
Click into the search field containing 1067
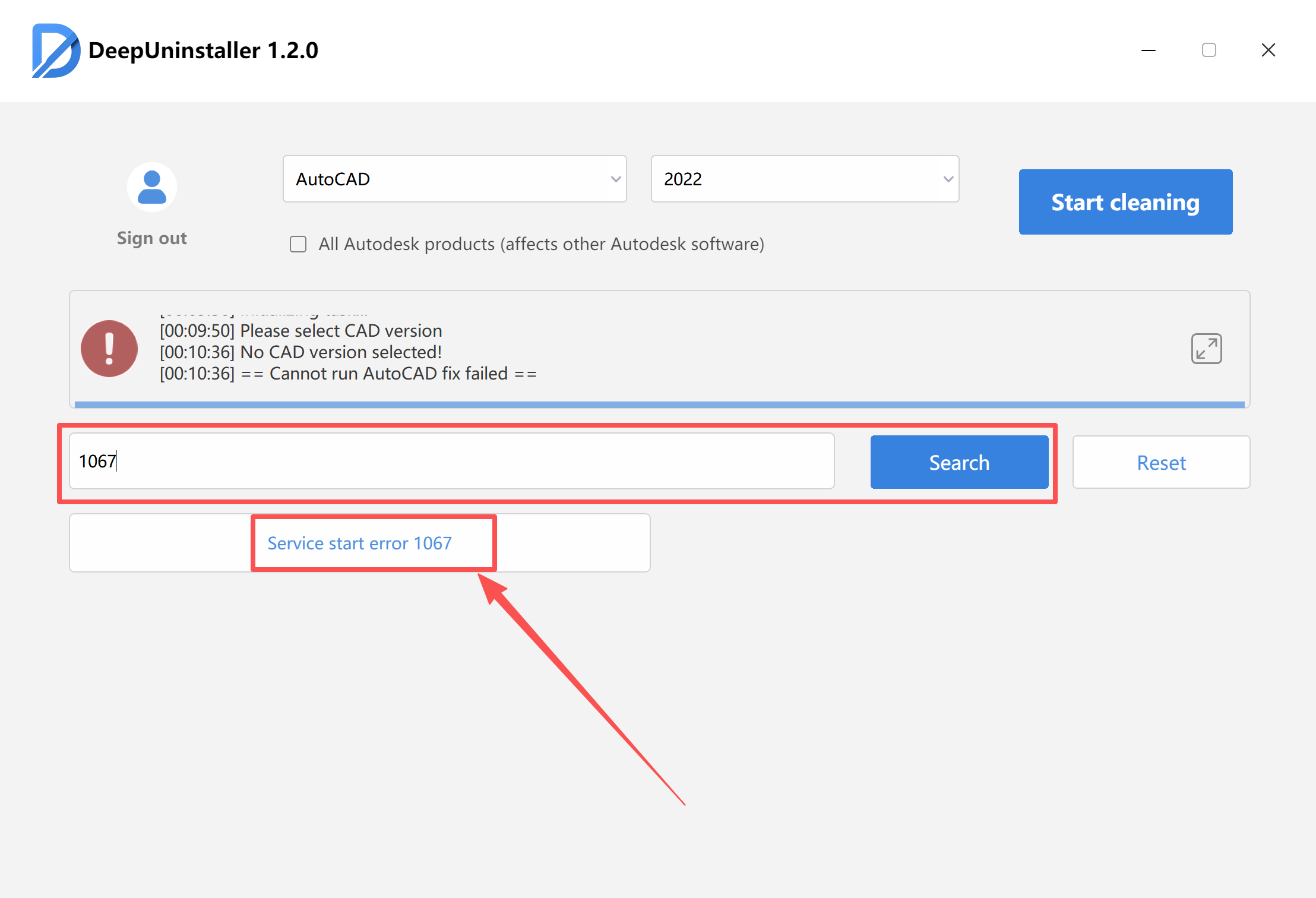(x=451, y=461)
